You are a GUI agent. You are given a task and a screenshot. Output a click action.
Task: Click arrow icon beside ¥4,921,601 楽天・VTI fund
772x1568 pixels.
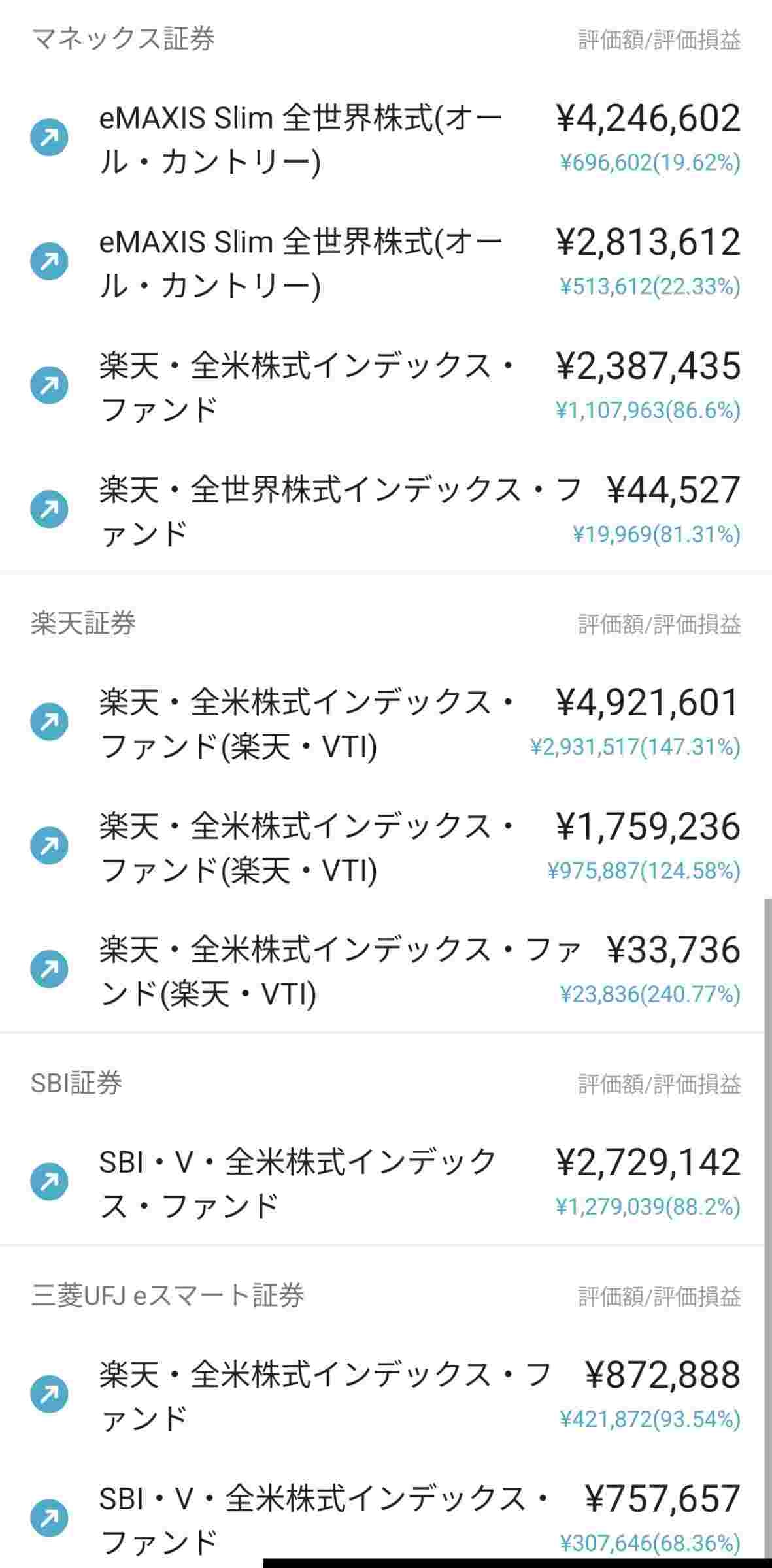50,722
